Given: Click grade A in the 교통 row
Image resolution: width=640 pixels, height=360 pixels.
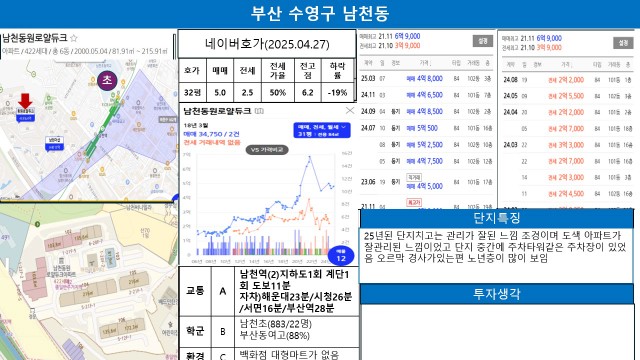Looking at the screenshot, I should point(222,291).
